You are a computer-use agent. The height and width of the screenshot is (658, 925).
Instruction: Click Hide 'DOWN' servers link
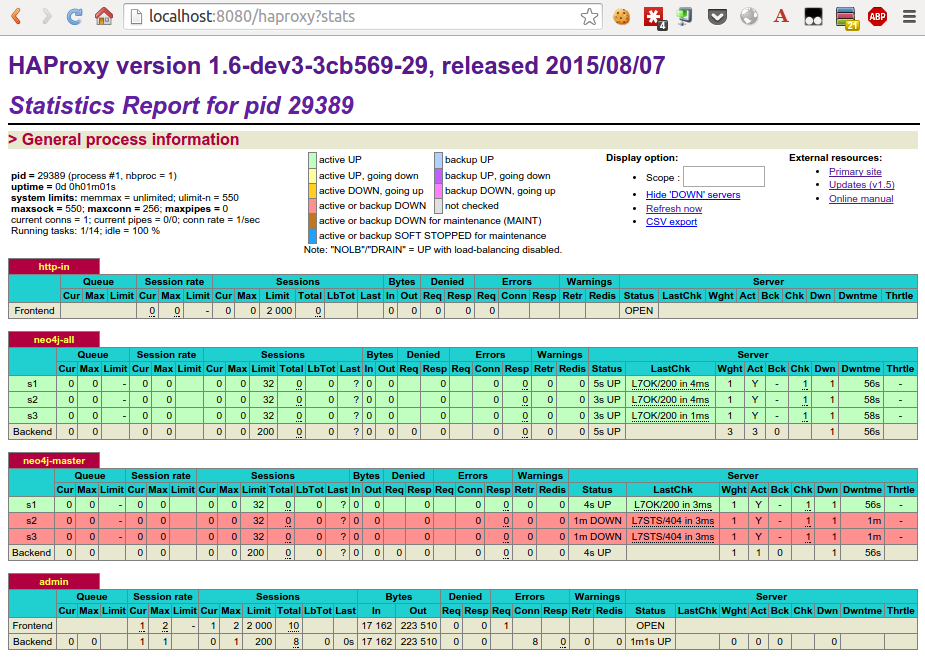click(693, 195)
